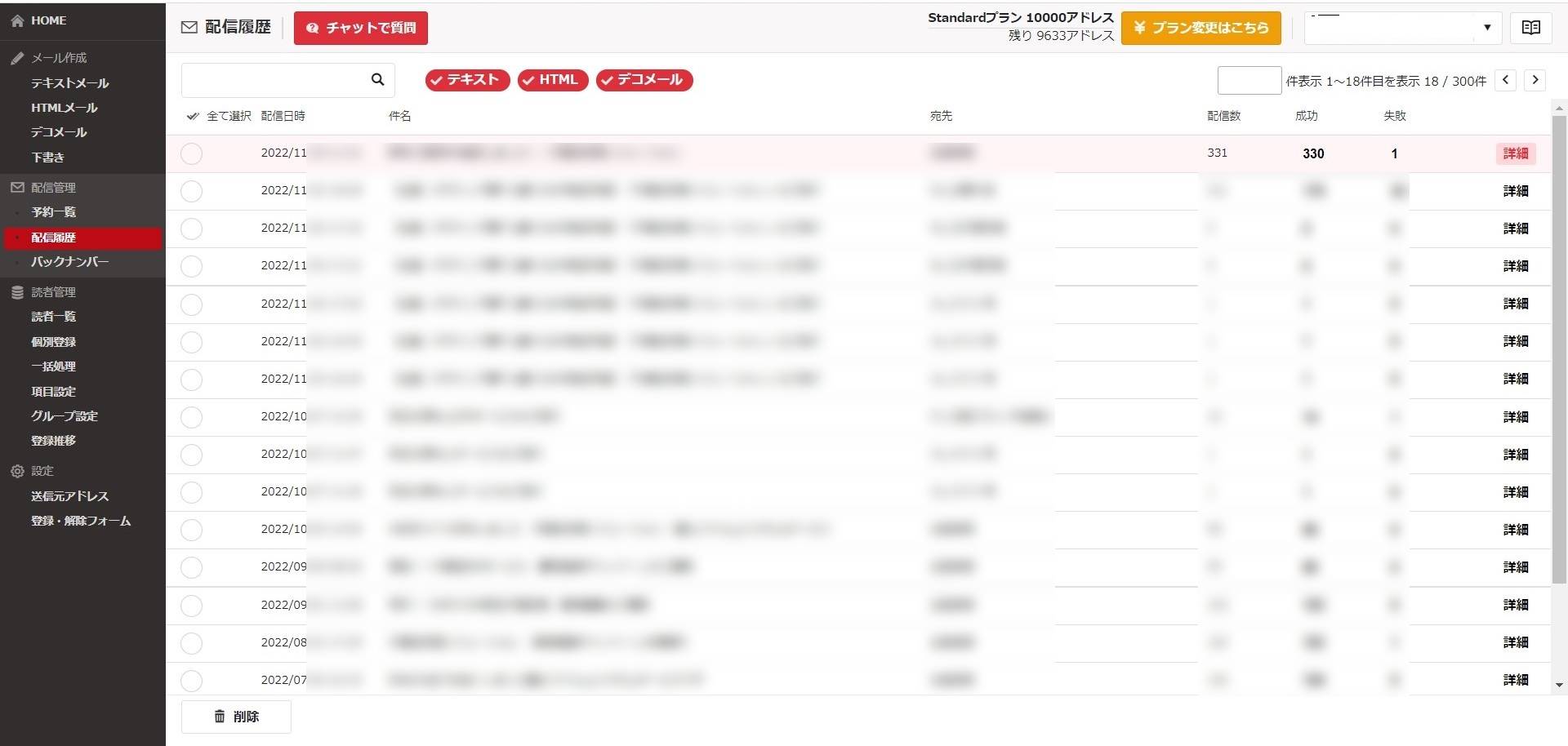
Task: Click the trash icon on the 削除 button
Action: (x=219, y=716)
